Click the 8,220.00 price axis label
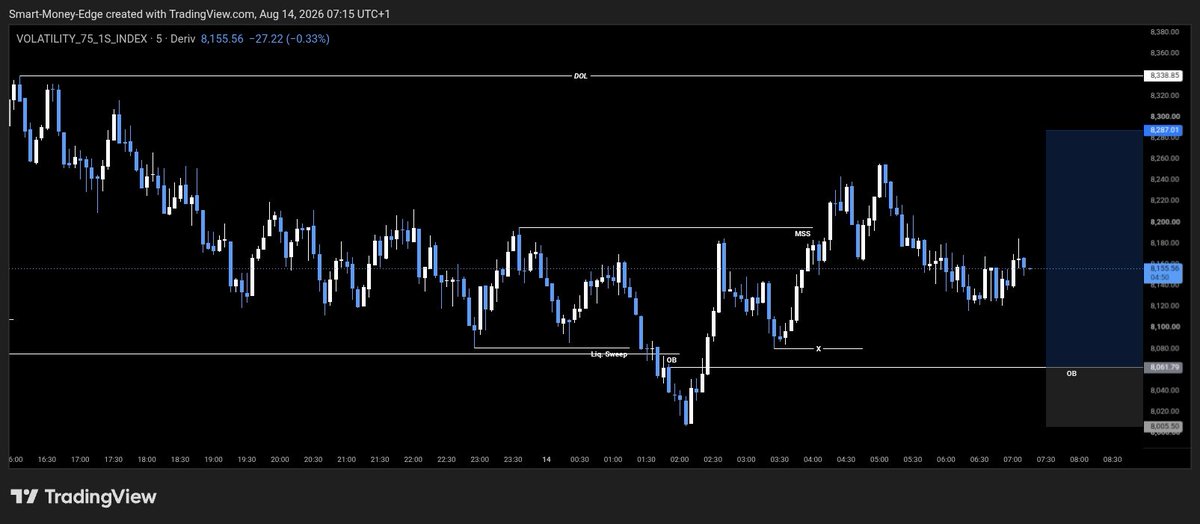Screen dimensions: 1200x524 pyautogui.click(x=1165, y=200)
